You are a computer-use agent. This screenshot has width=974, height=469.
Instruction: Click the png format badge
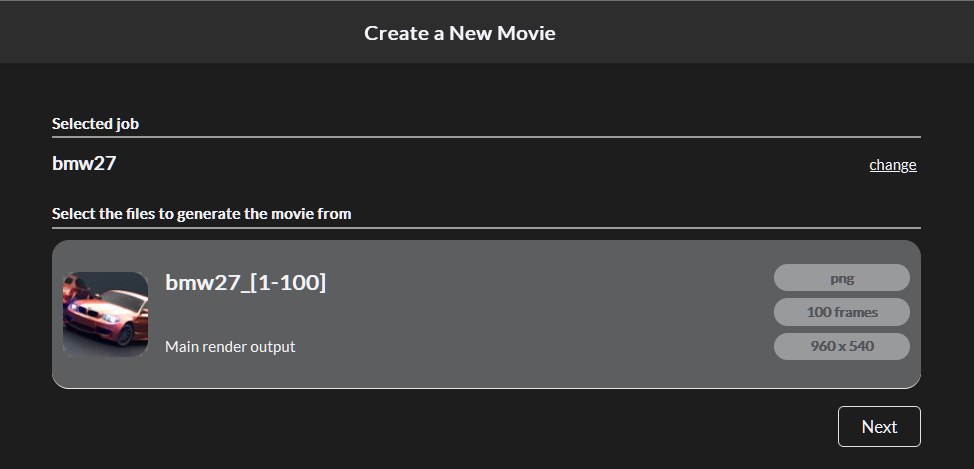pos(842,278)
